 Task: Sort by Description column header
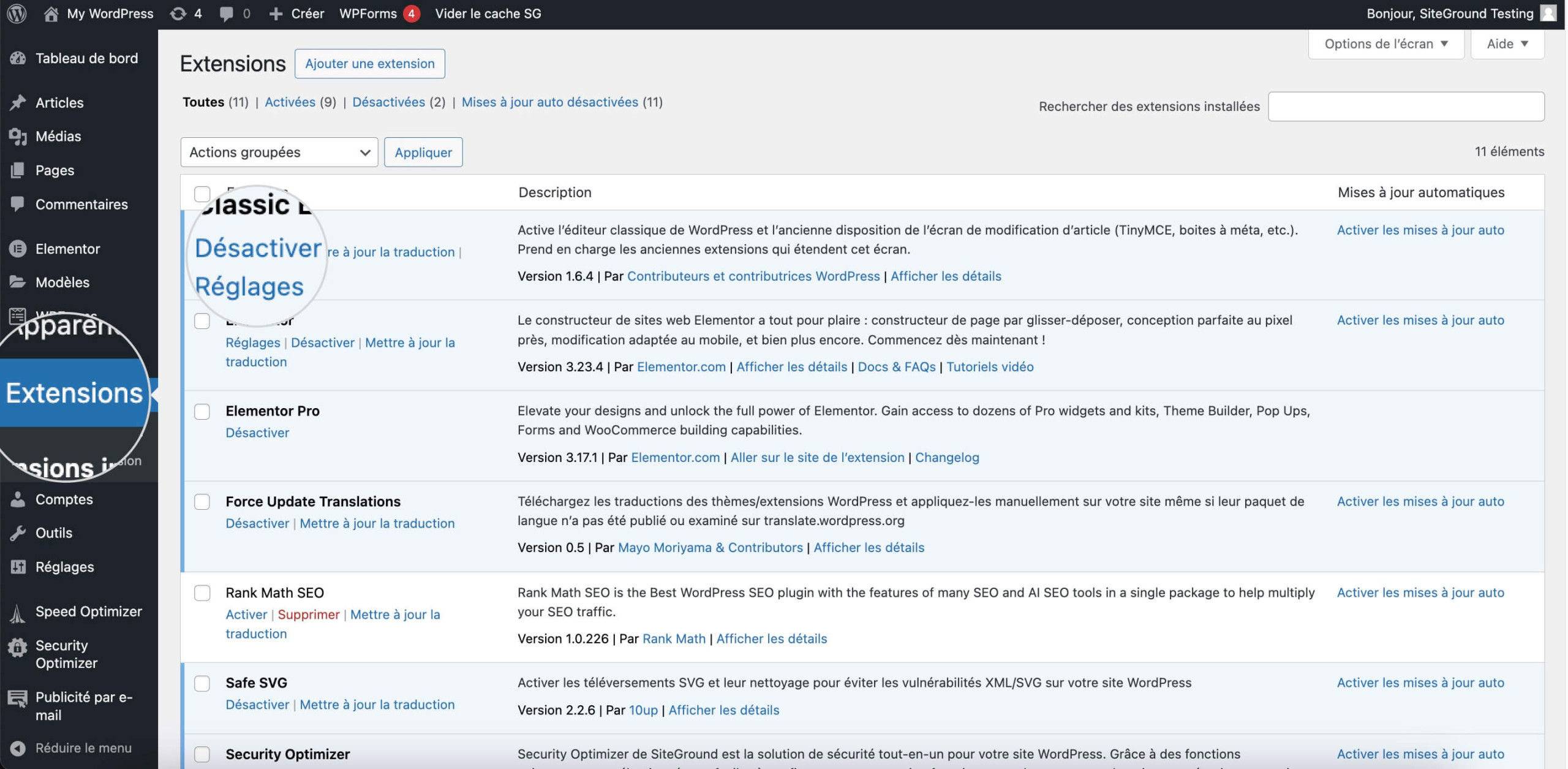point(555,192)
